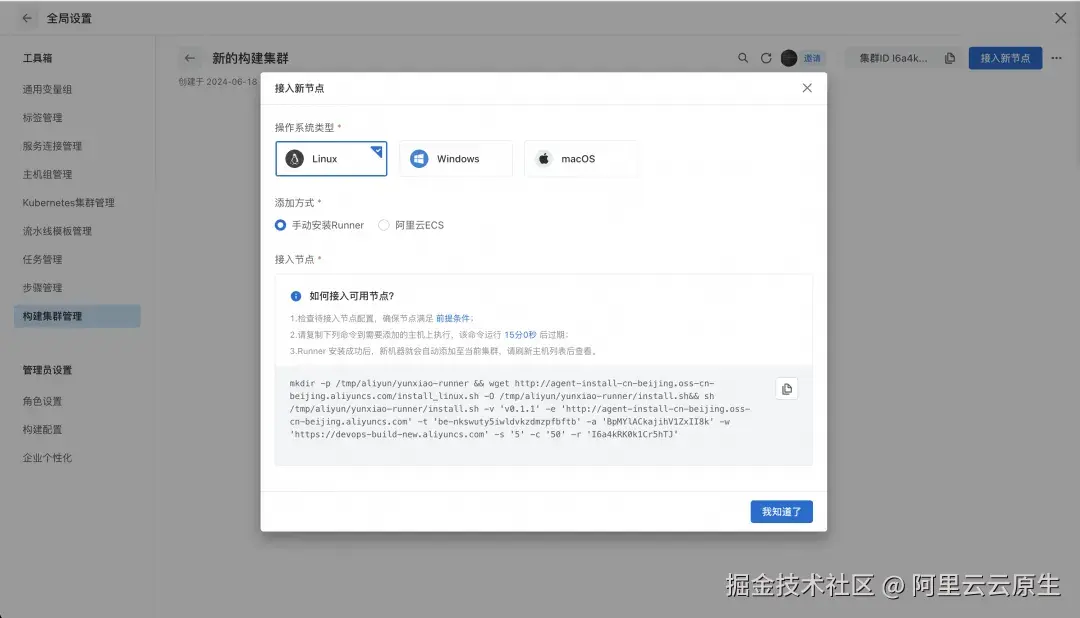This screenshot has width=1080, height=618.
Task: Refresh the build cluster page
Action: click(765, 58)
